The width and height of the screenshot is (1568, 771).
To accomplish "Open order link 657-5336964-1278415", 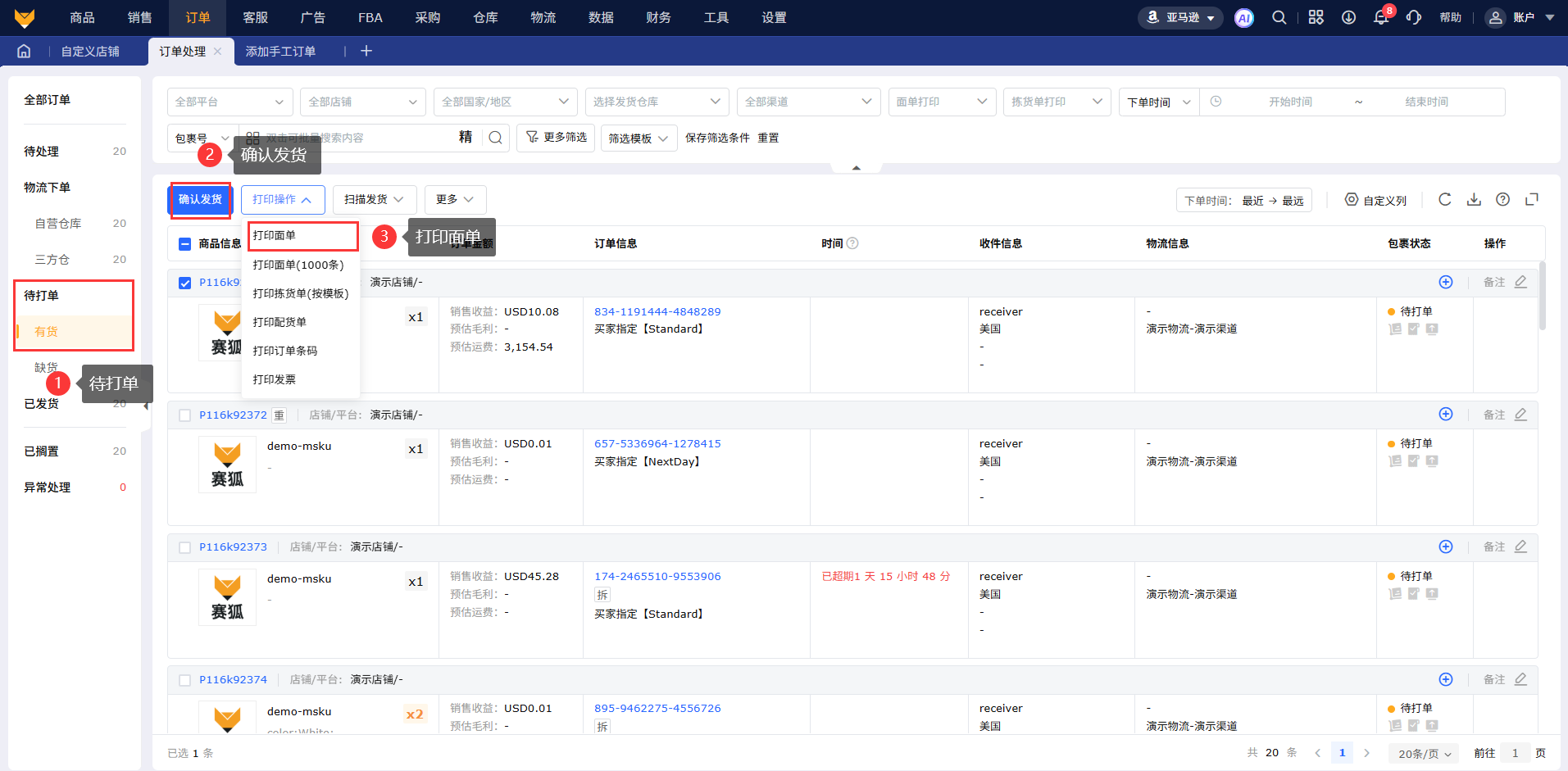I will click(657, 443).
